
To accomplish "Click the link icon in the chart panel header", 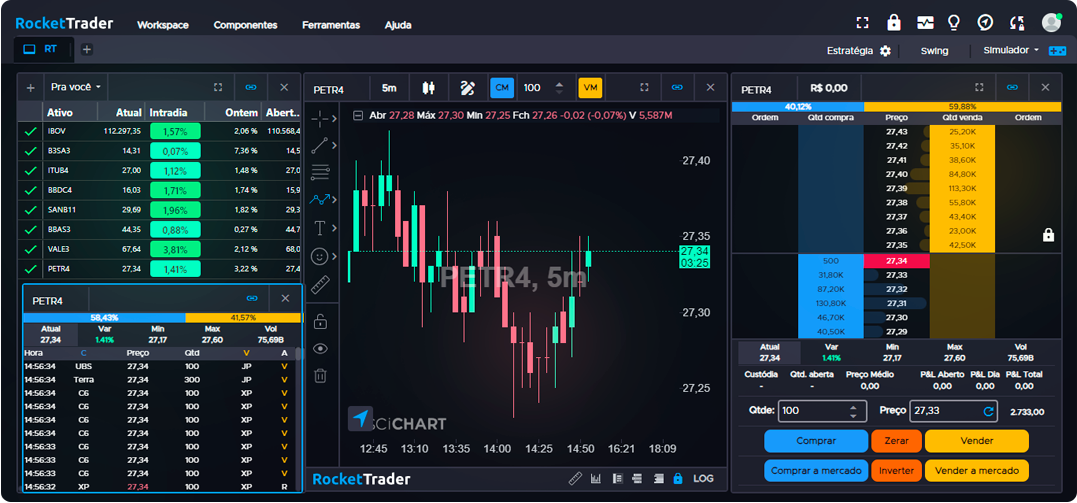I will pyautogui.click(x=677, y=87).
